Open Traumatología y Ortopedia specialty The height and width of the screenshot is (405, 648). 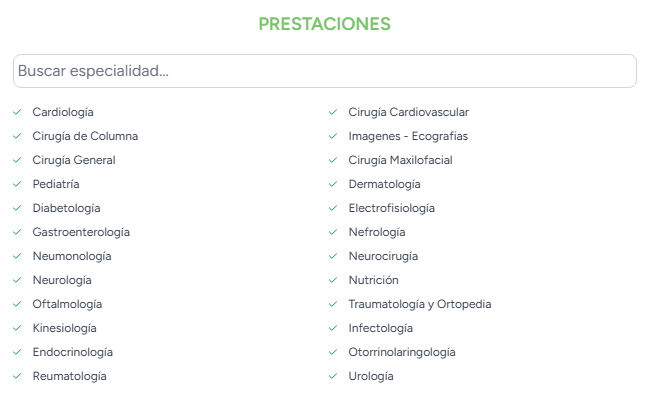(x=420, y=304)
